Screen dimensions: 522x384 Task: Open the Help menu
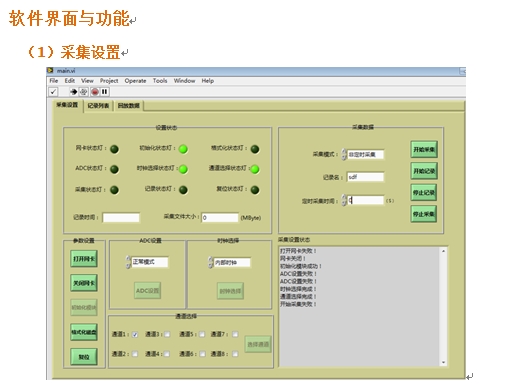pos(208,81)
